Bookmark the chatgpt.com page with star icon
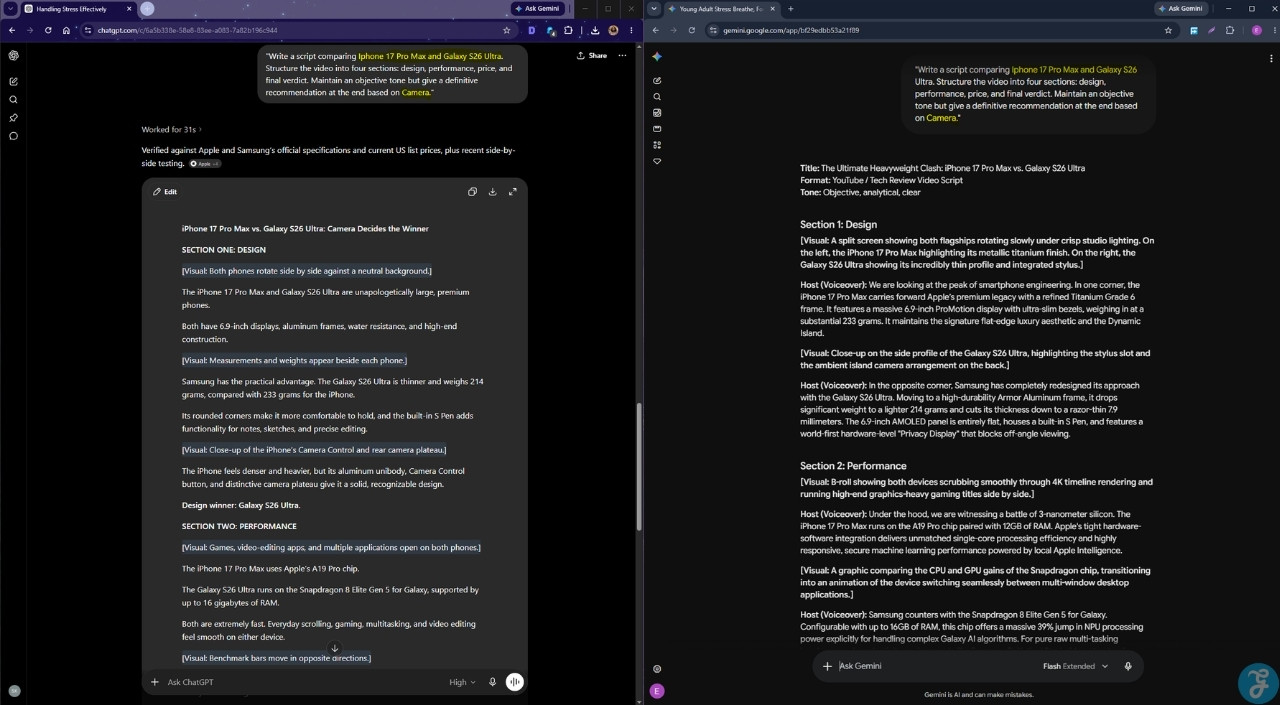This screenshot has height=705, width=1280. [x=507, y=30]
